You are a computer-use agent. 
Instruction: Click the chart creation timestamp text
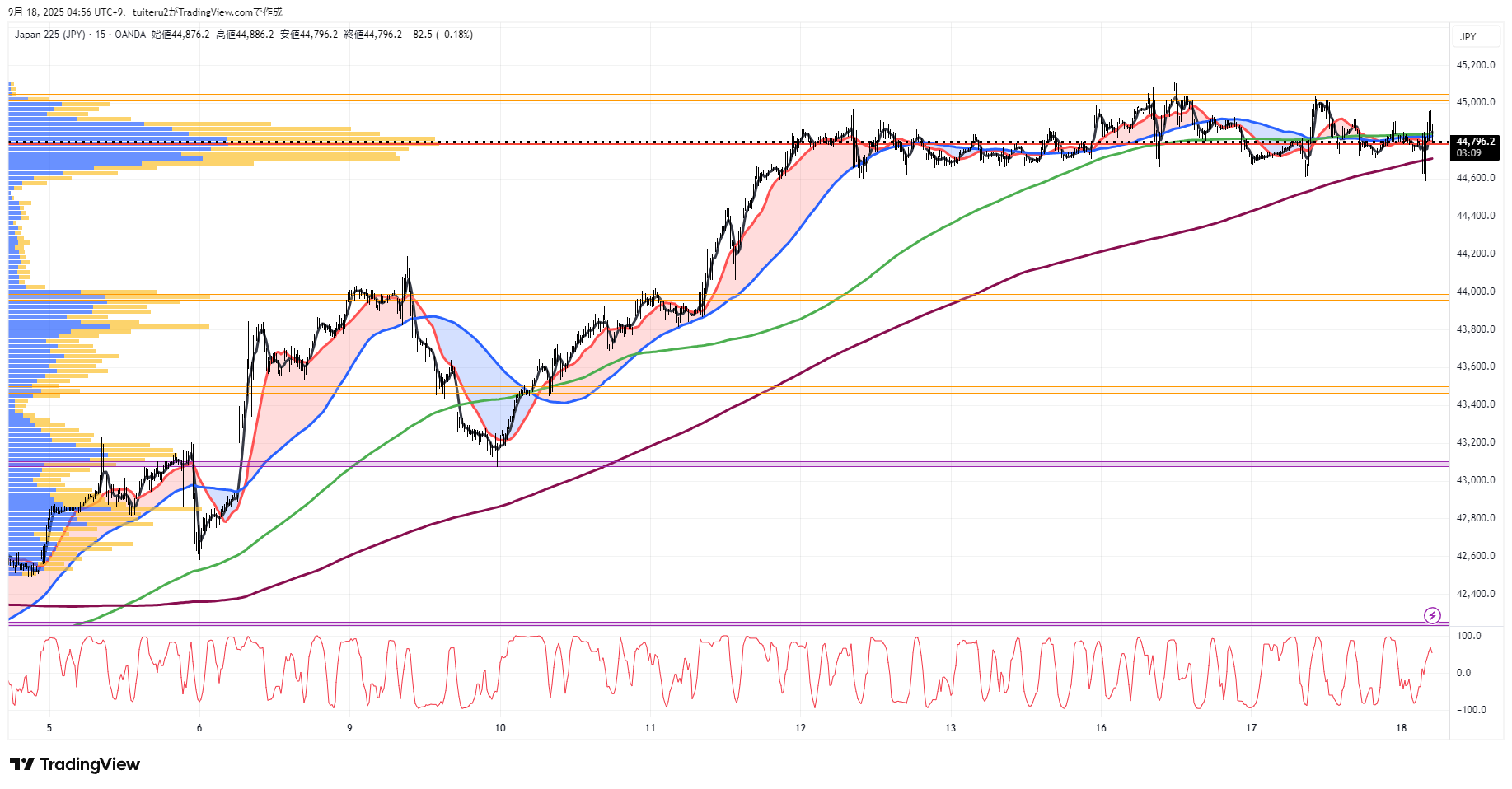[x=145, y=12]
